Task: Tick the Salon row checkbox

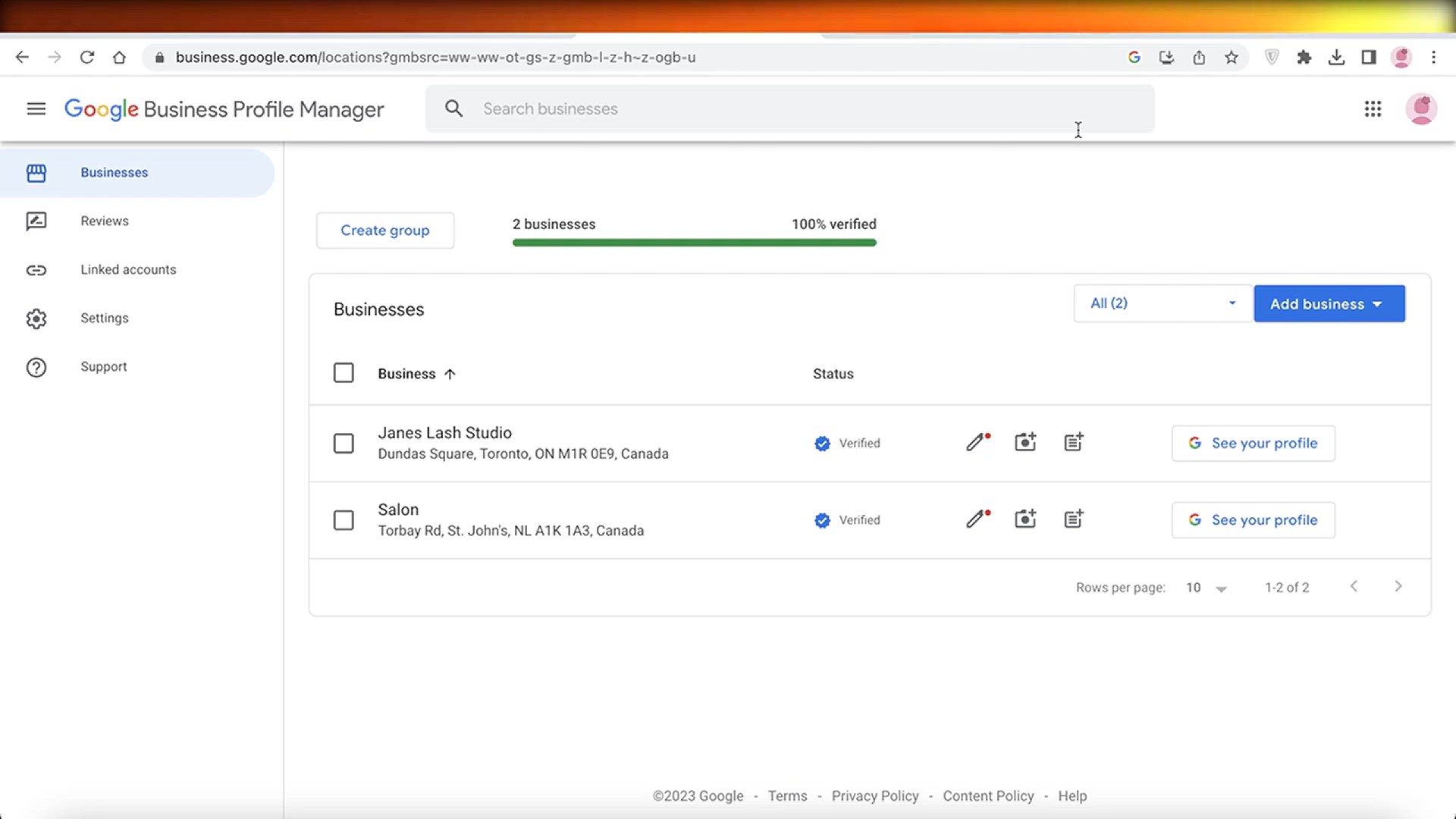Action: tap(344, 519)
